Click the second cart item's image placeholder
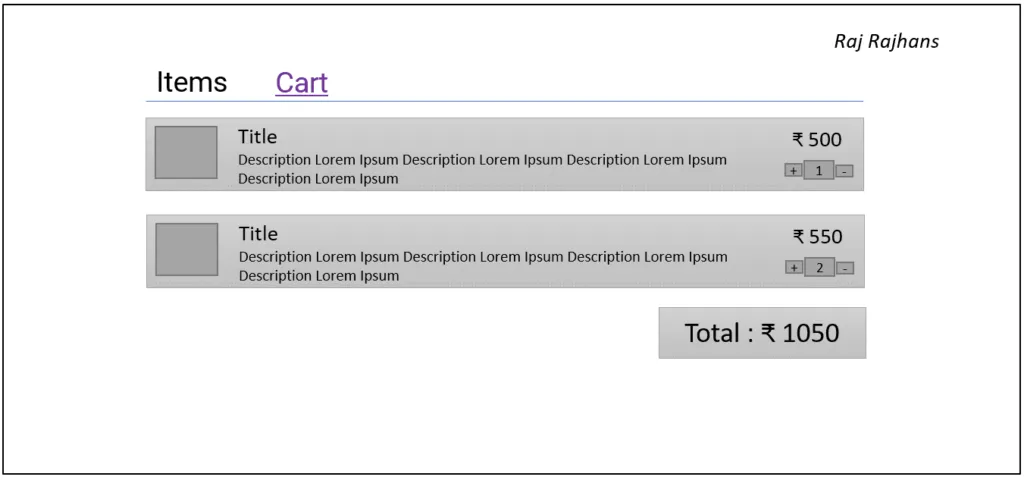 click(186, 250)
